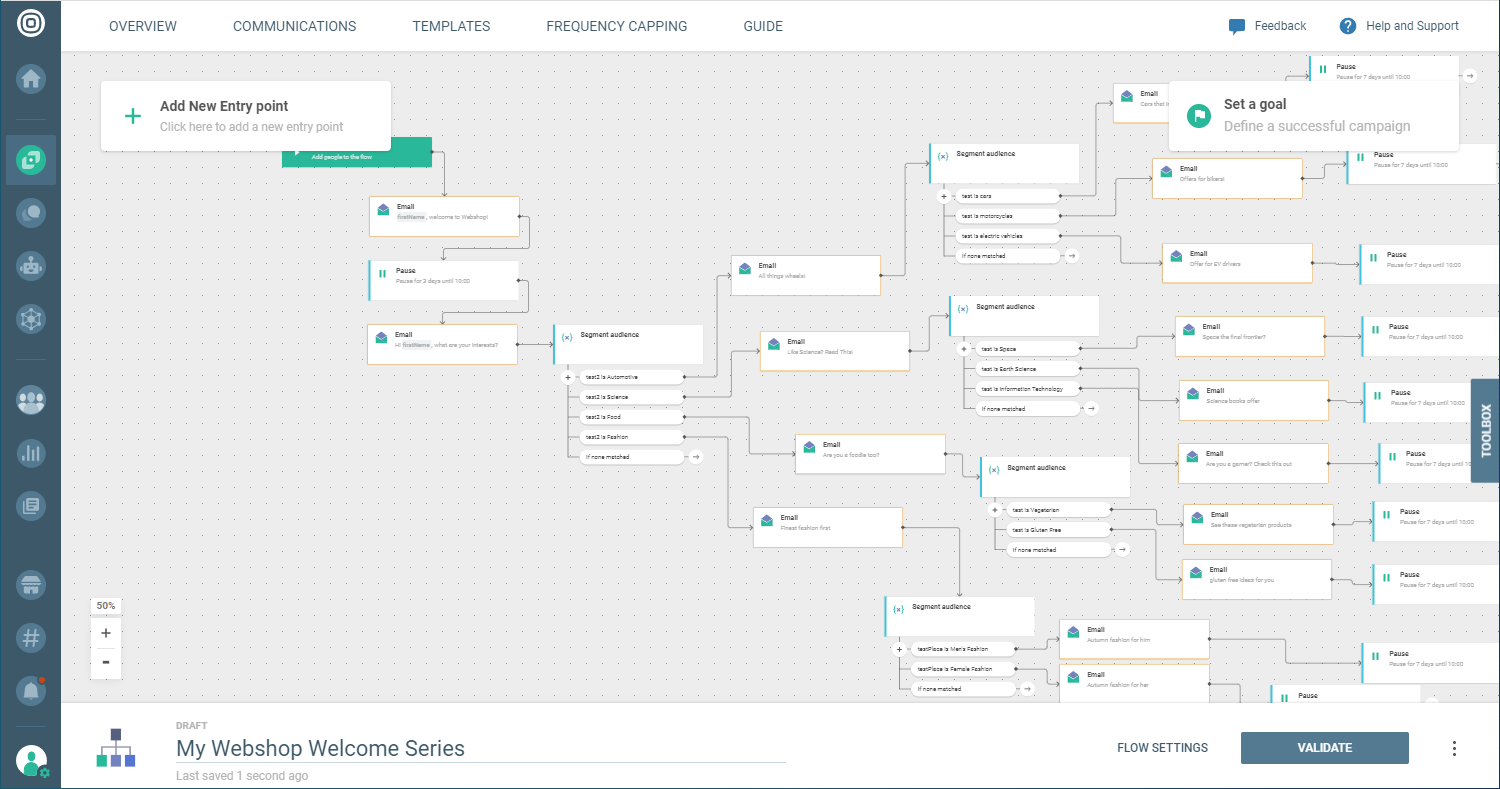Click the user account avatar icon
This screenshot has height=789, width=1500.
(31, 762)
